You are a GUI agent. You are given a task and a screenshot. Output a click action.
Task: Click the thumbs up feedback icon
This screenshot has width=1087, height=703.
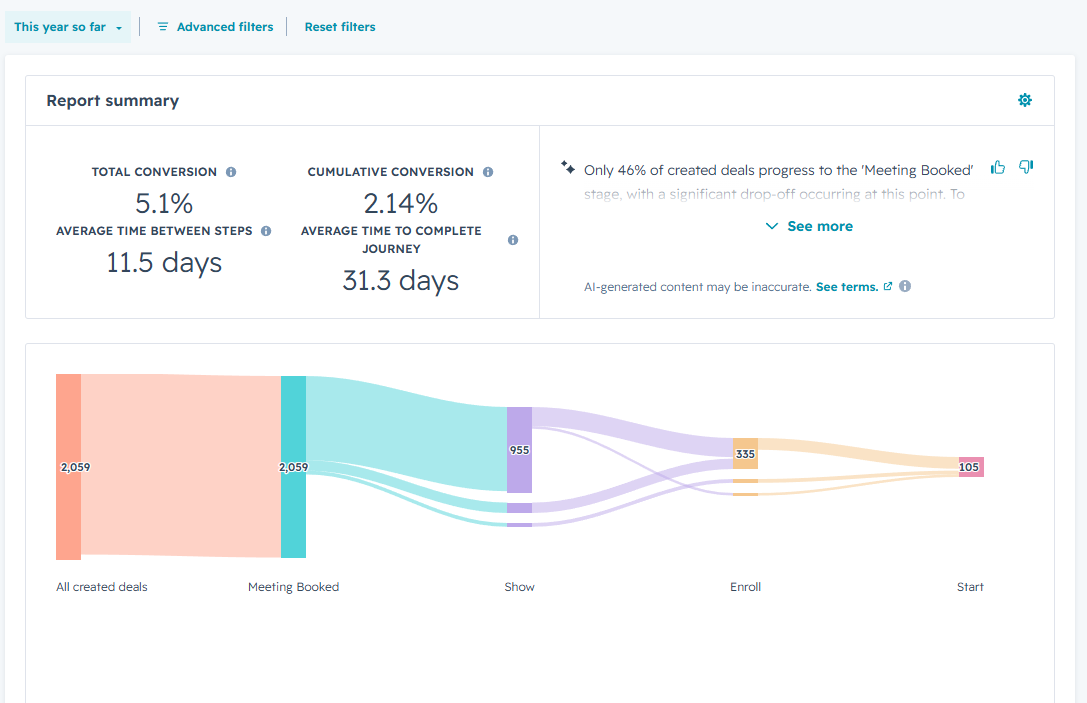tap(998, 167)
